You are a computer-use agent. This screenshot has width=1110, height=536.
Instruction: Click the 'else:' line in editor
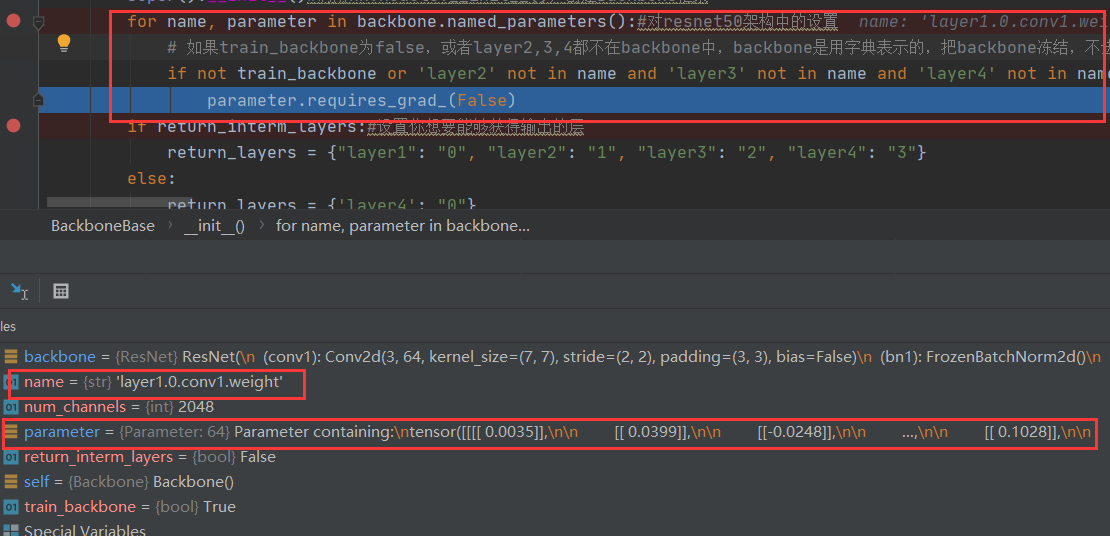(x=151, y=178)
